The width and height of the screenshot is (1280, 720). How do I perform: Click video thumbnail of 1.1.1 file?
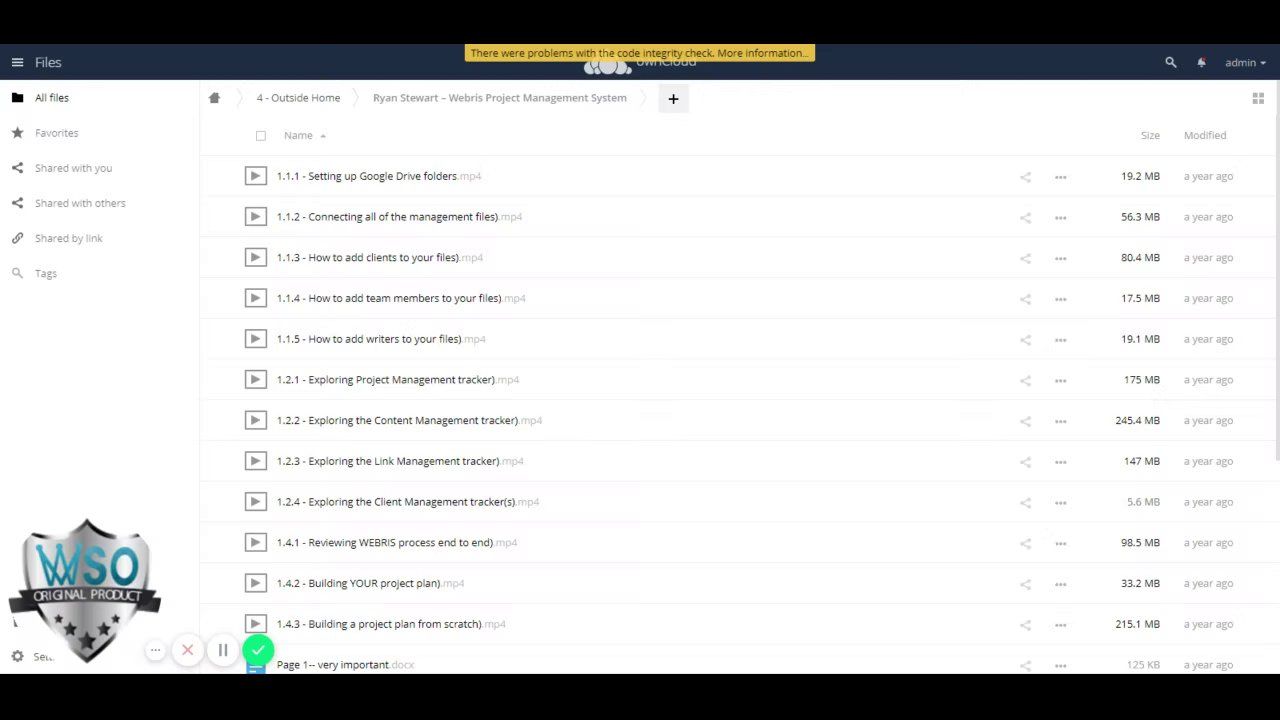[255, 176]
